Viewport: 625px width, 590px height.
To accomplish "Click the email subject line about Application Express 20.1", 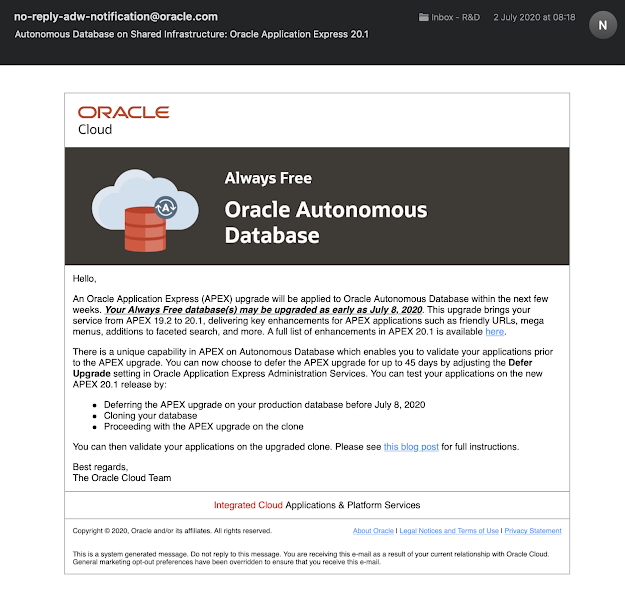I will 192,34.
